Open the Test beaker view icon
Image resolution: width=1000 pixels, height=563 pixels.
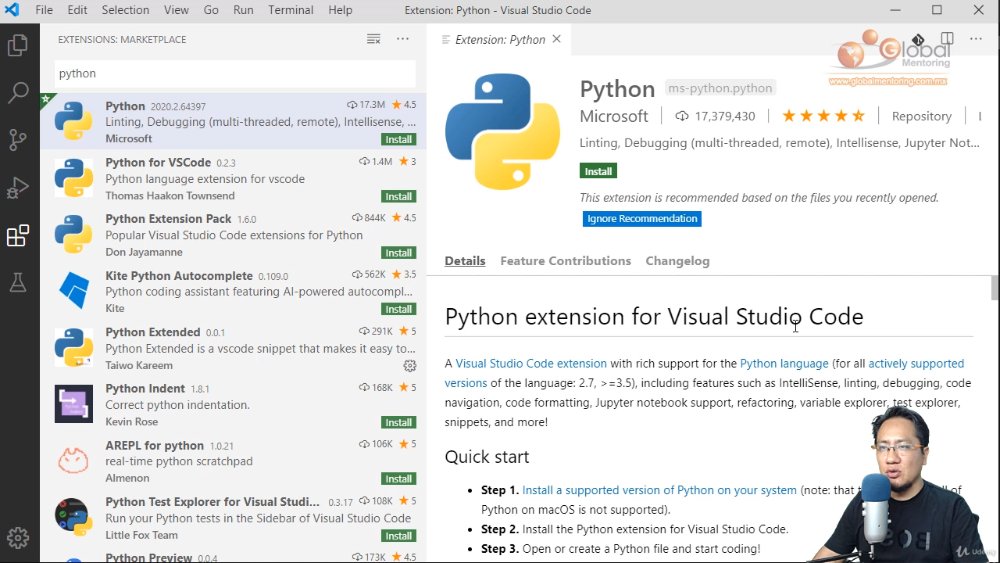(18, 282)
